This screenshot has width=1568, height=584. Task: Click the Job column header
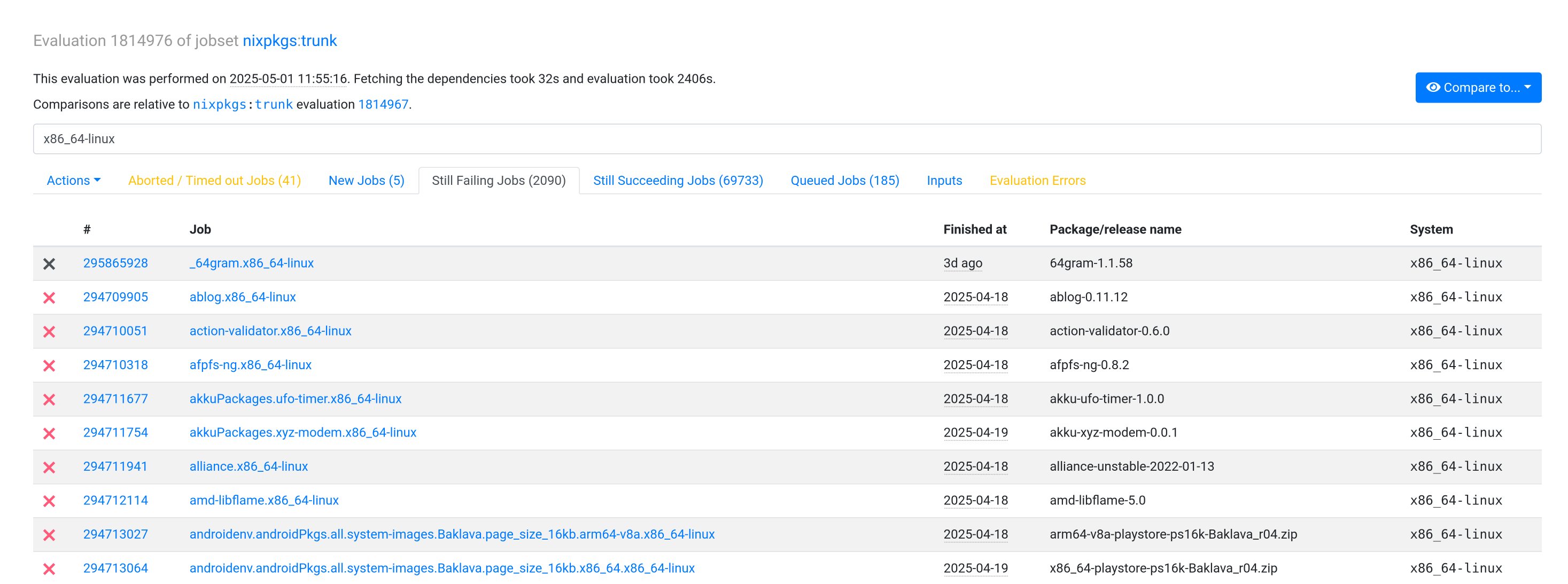point(200,229)
